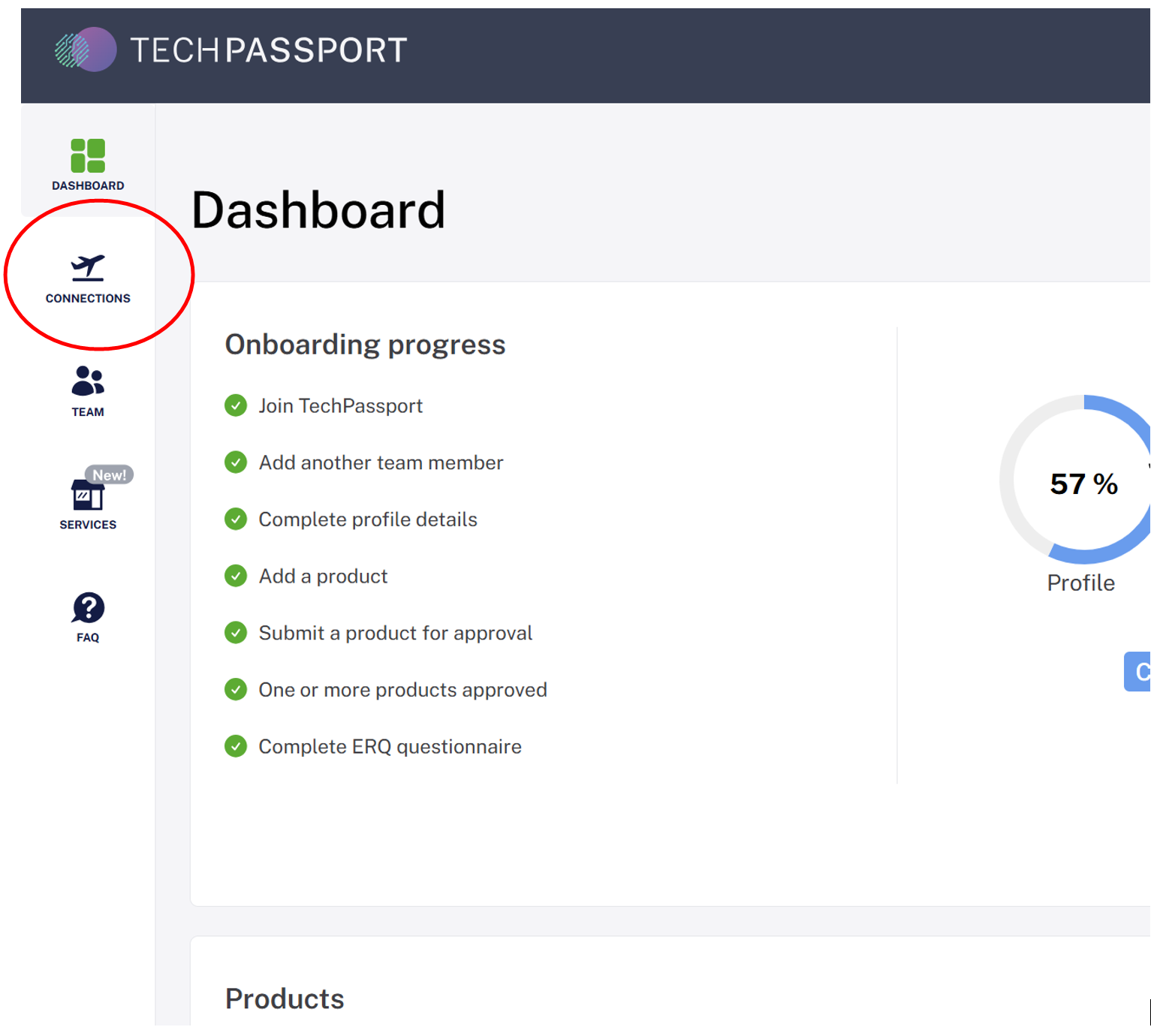Click the blue button below Profile

1137,671
